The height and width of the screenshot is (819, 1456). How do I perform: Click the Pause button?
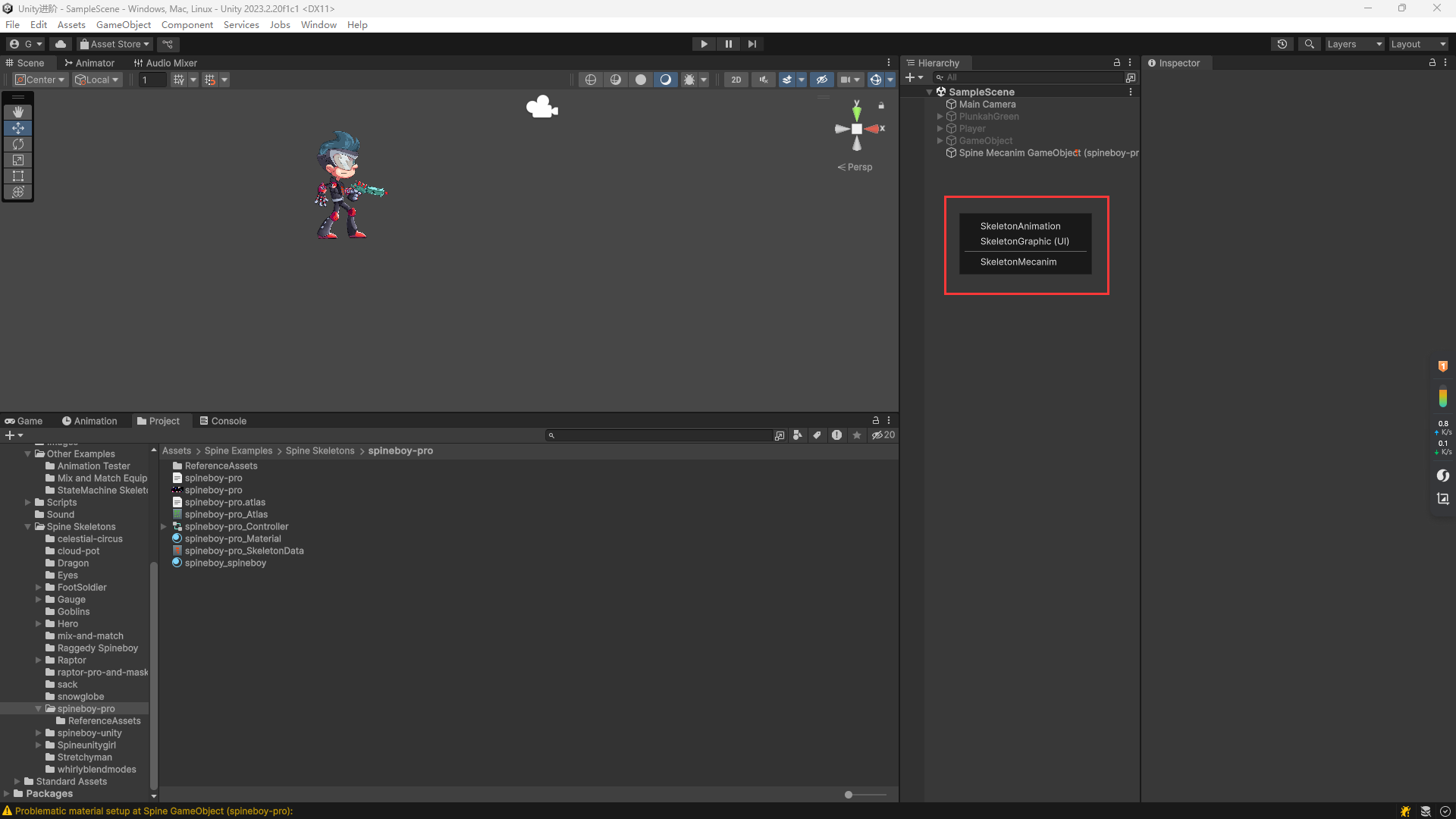click(x=728, y=44)
